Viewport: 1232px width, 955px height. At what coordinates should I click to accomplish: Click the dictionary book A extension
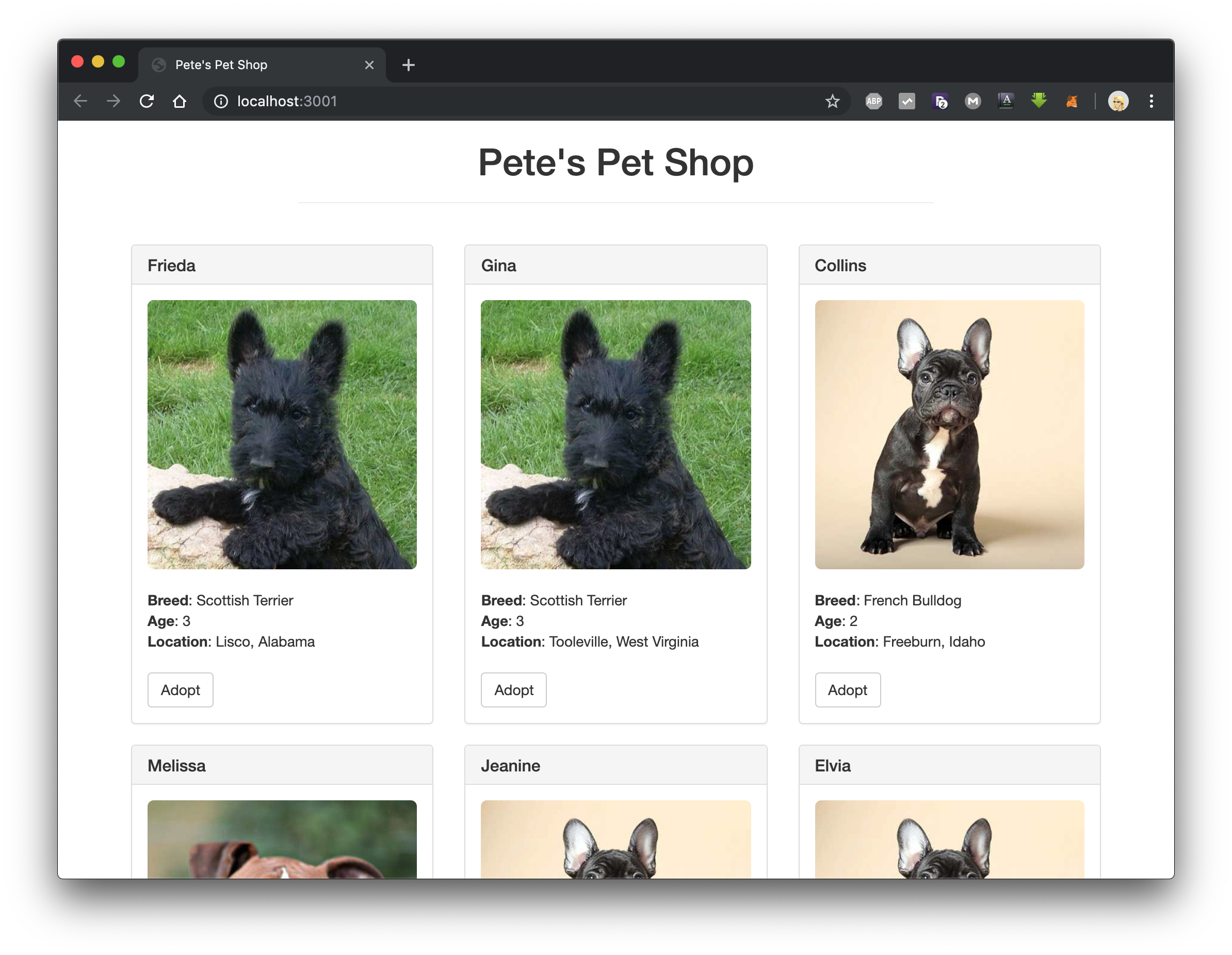pos(1006,102)
